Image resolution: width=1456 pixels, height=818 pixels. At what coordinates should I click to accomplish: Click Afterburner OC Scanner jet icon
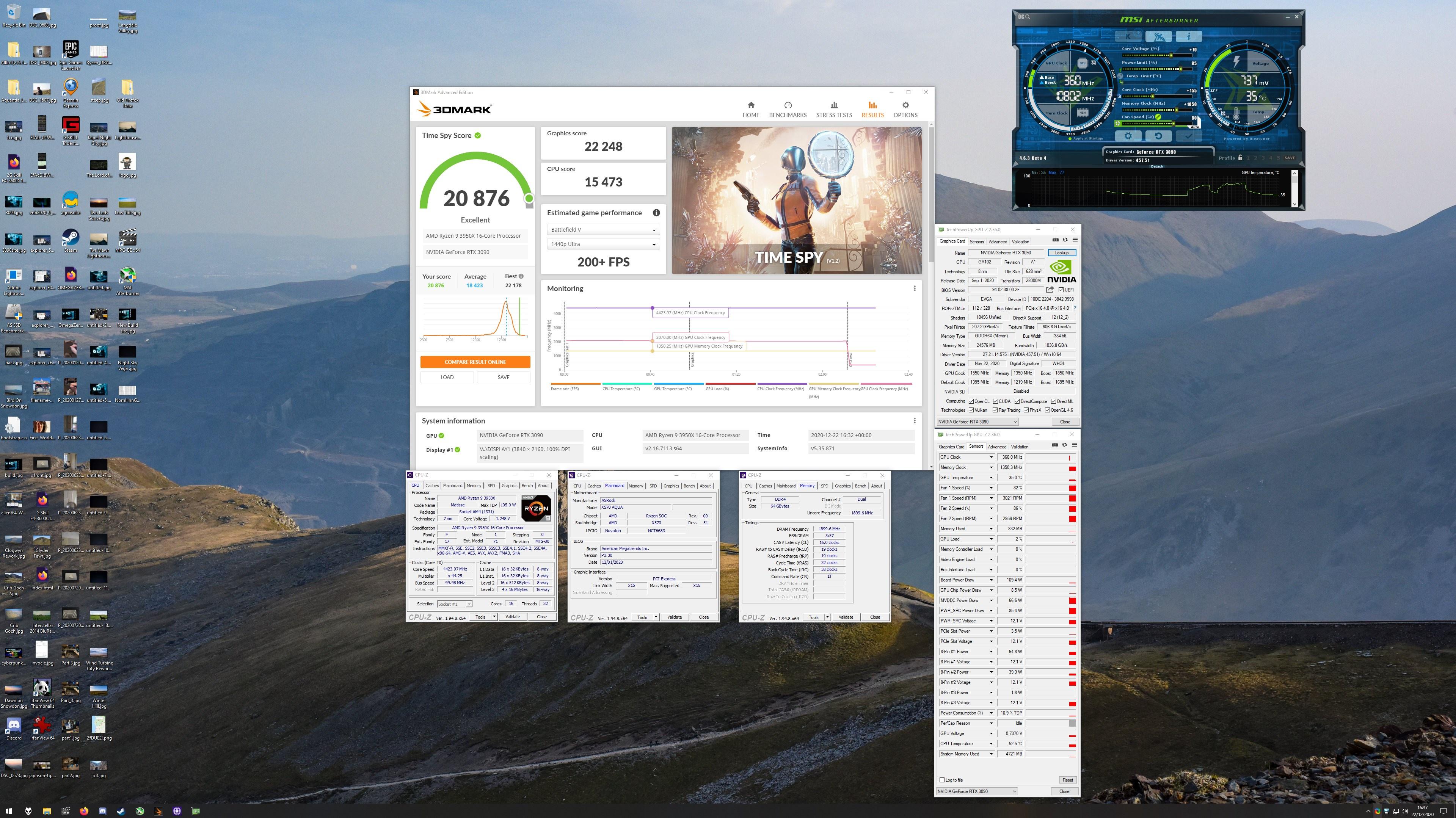pyautogui.click(x=1159, y=37)
